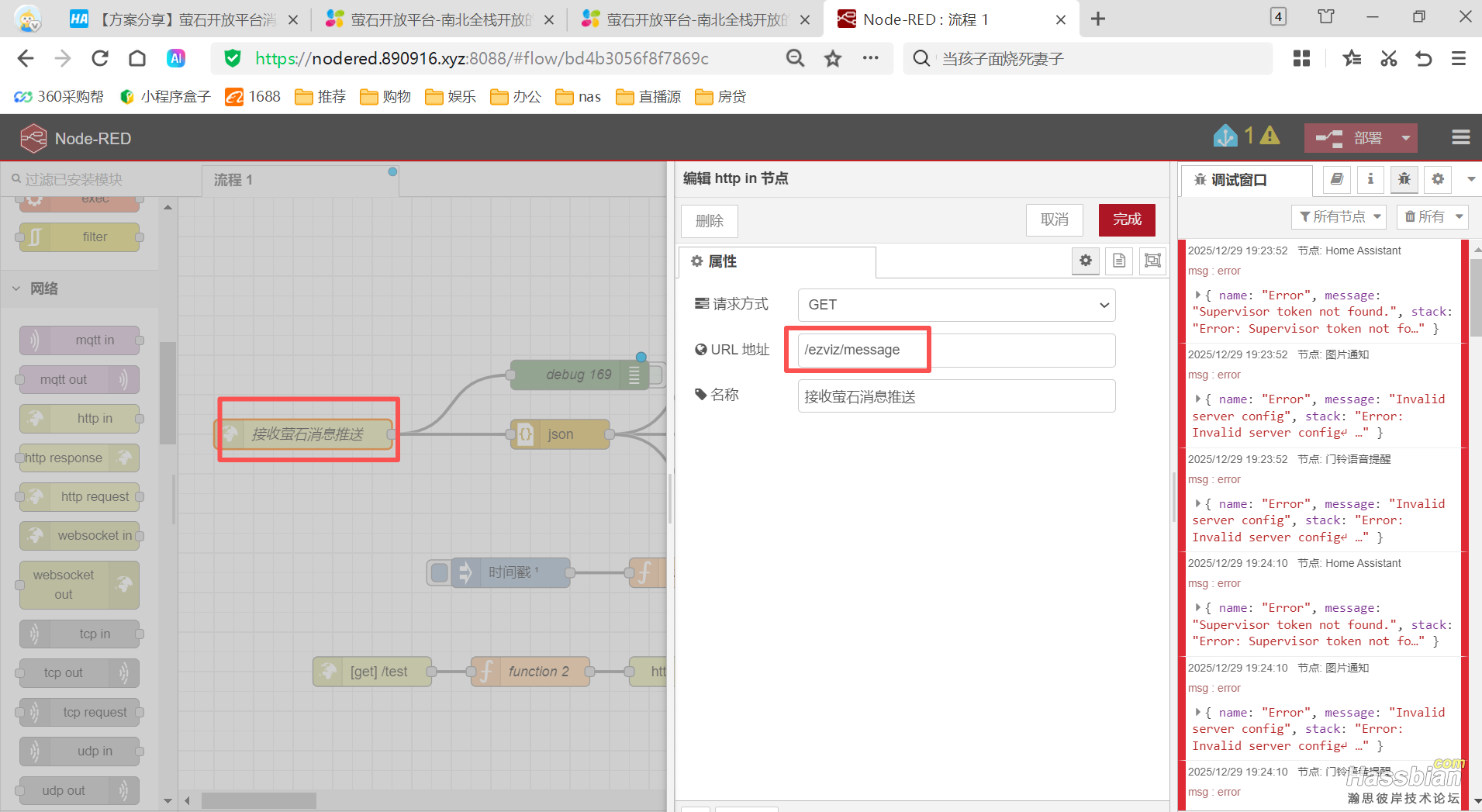
Task: Open the GET request method dropdown
Action: click(x=955, y=305)
